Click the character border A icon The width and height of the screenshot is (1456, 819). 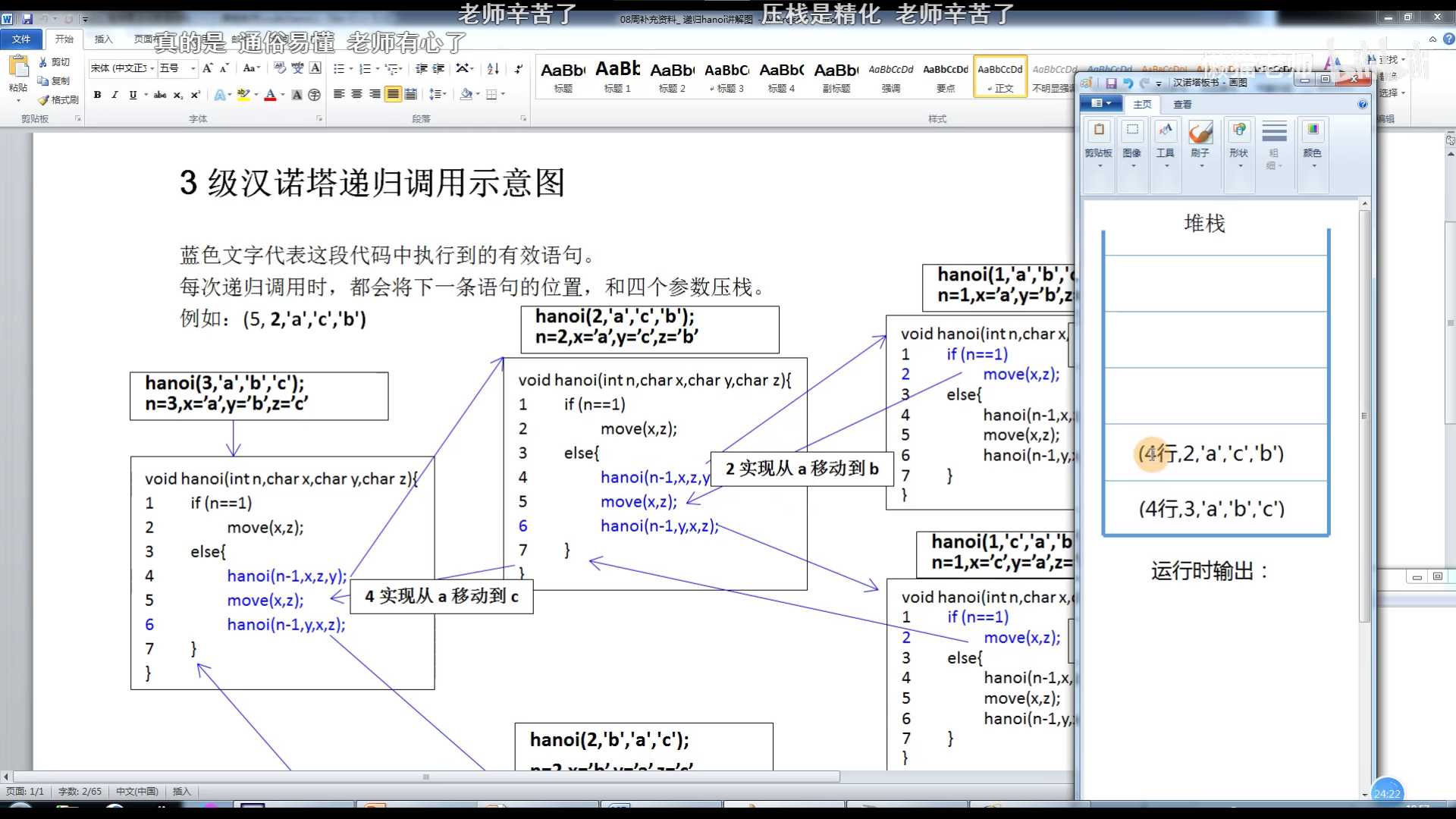[315, 68]
